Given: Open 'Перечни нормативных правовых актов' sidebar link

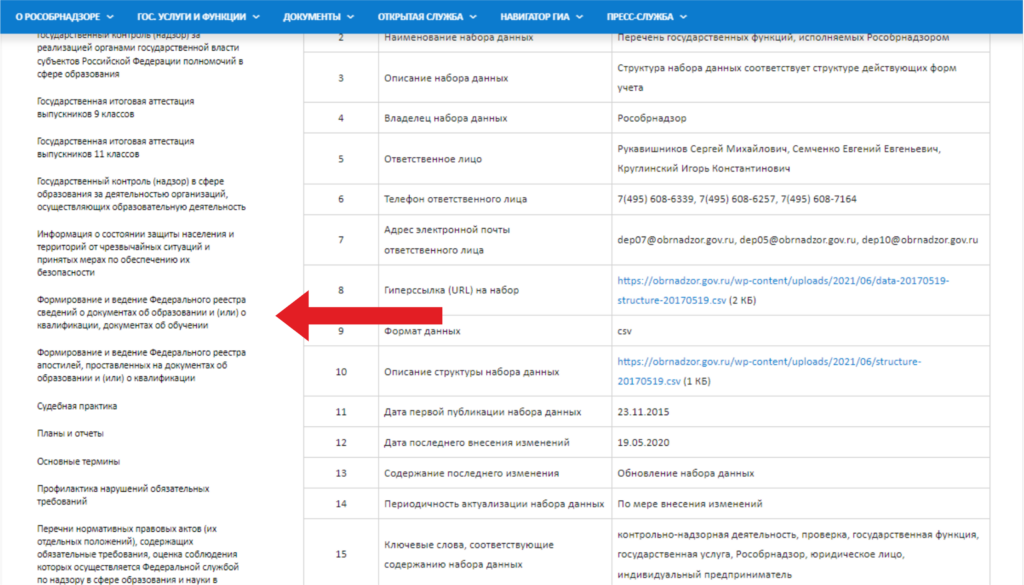Looking at the screenshot, I should [x=137, y=553].
